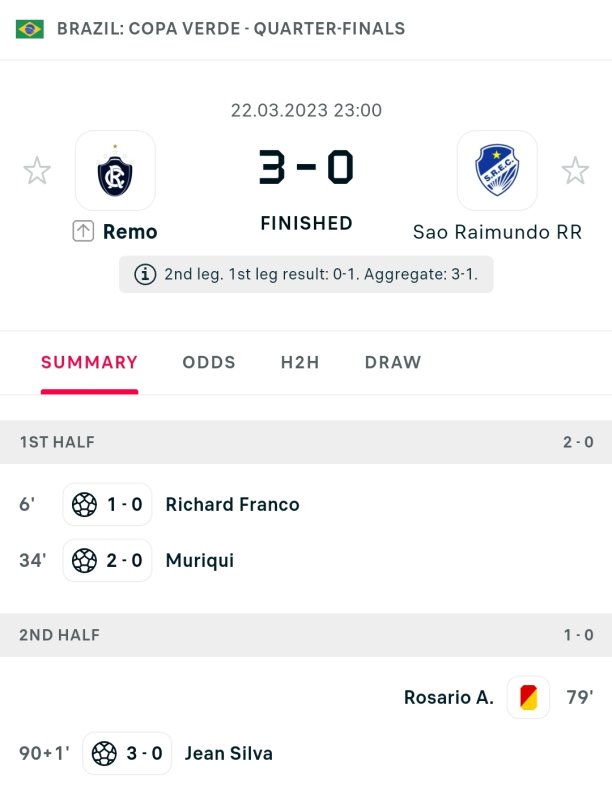
Task: Click the promotion arrow icon beside Remo
Action: tap(83, 231)
